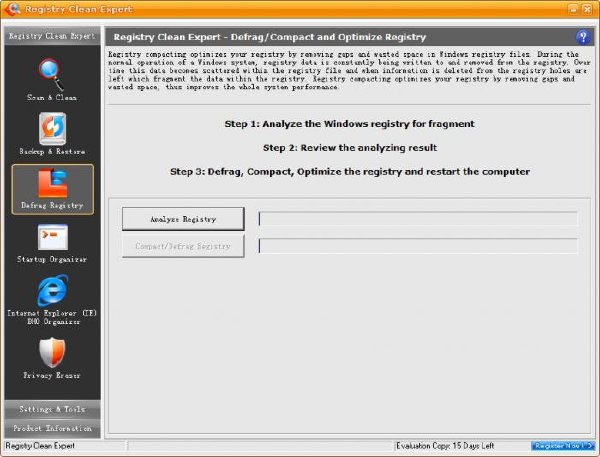Click 'Evaluation Copy: 15 Days Left' status text
This screenshot has width=600, height=457.
click(x=445, y=446)
